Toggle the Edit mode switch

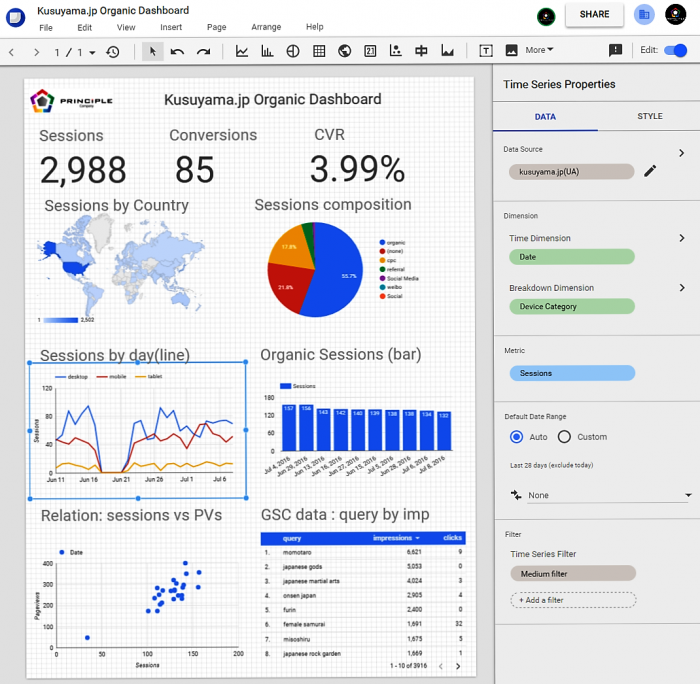(x=676, y=50)
